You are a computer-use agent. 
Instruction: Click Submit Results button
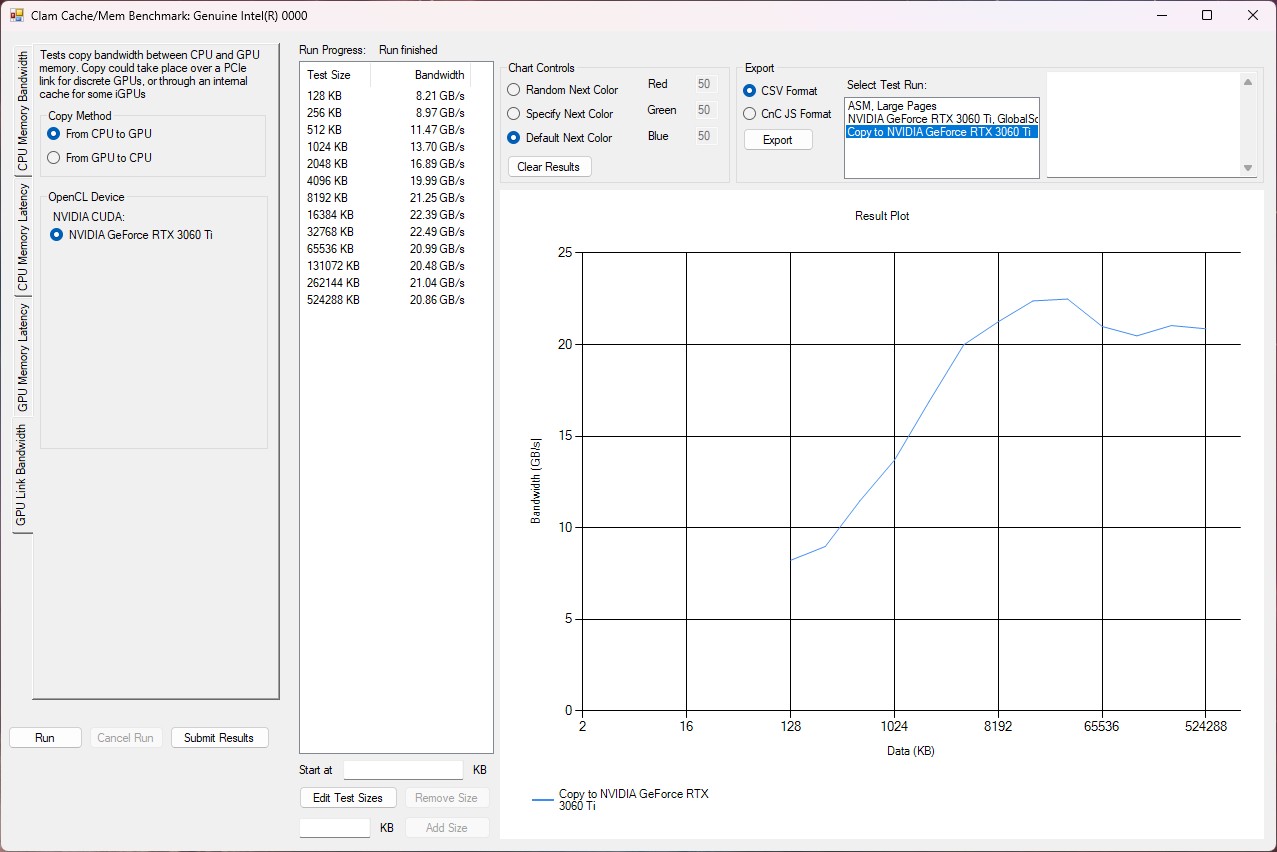(x=220, y=738)
